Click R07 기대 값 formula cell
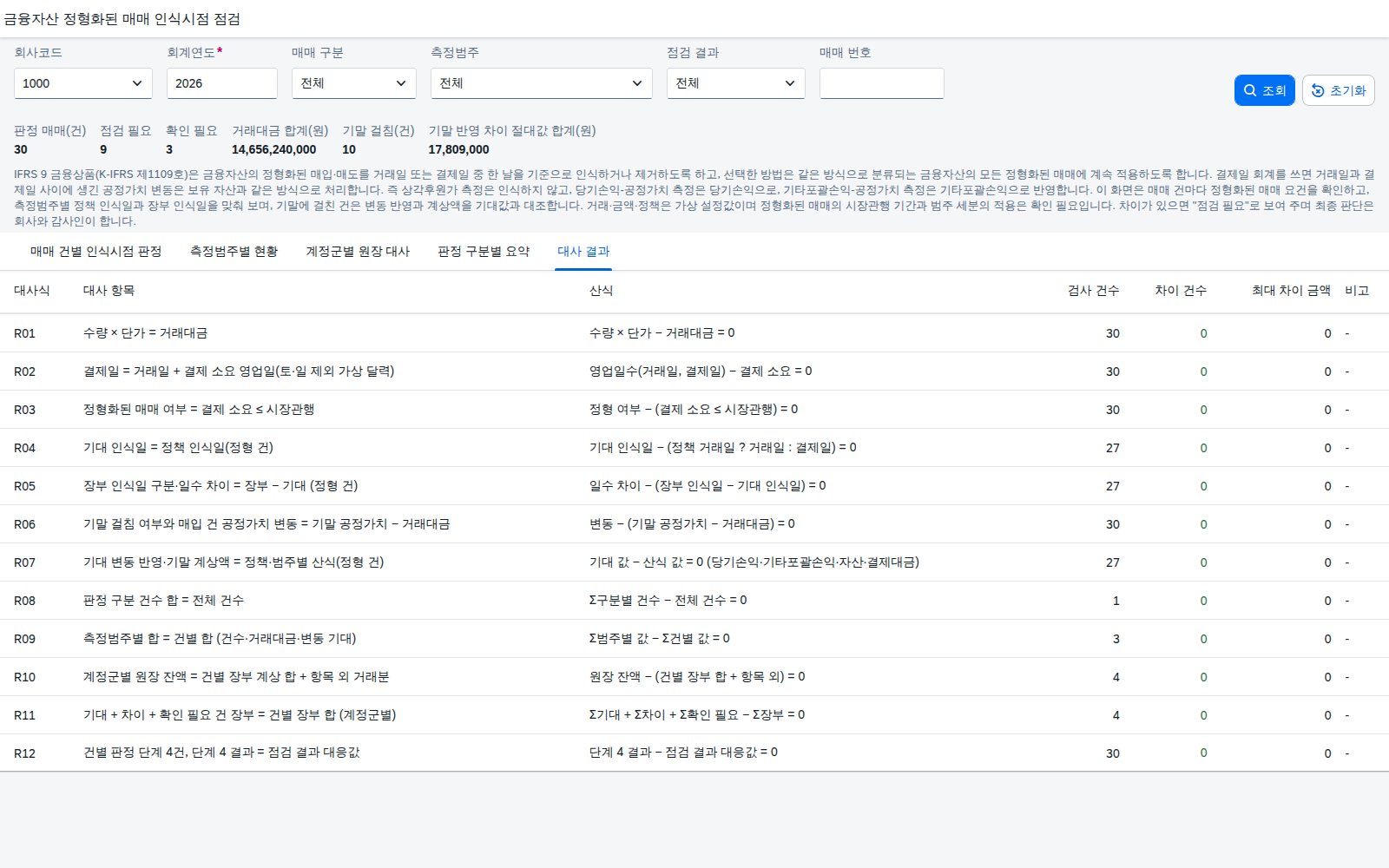This screenshot has width=1389, height=868. click(754, 562)
